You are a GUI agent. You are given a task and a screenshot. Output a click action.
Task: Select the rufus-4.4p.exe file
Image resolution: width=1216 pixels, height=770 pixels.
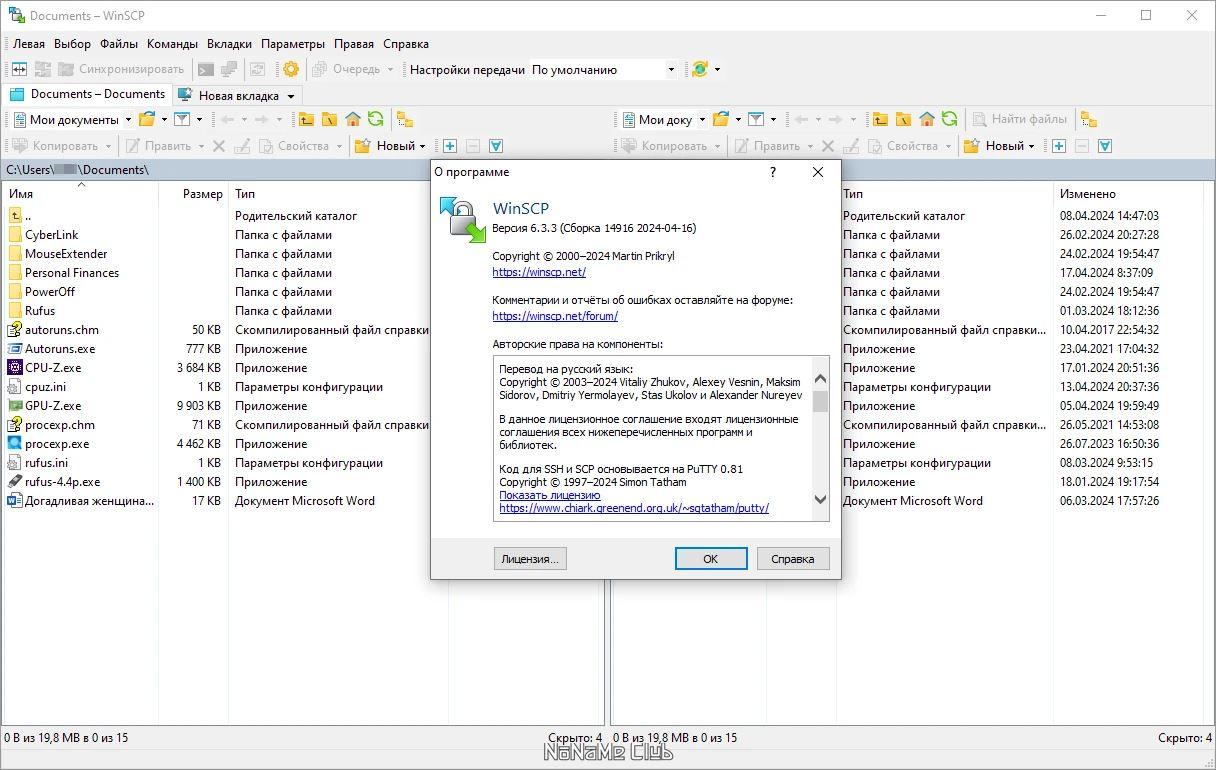[63, 482]
